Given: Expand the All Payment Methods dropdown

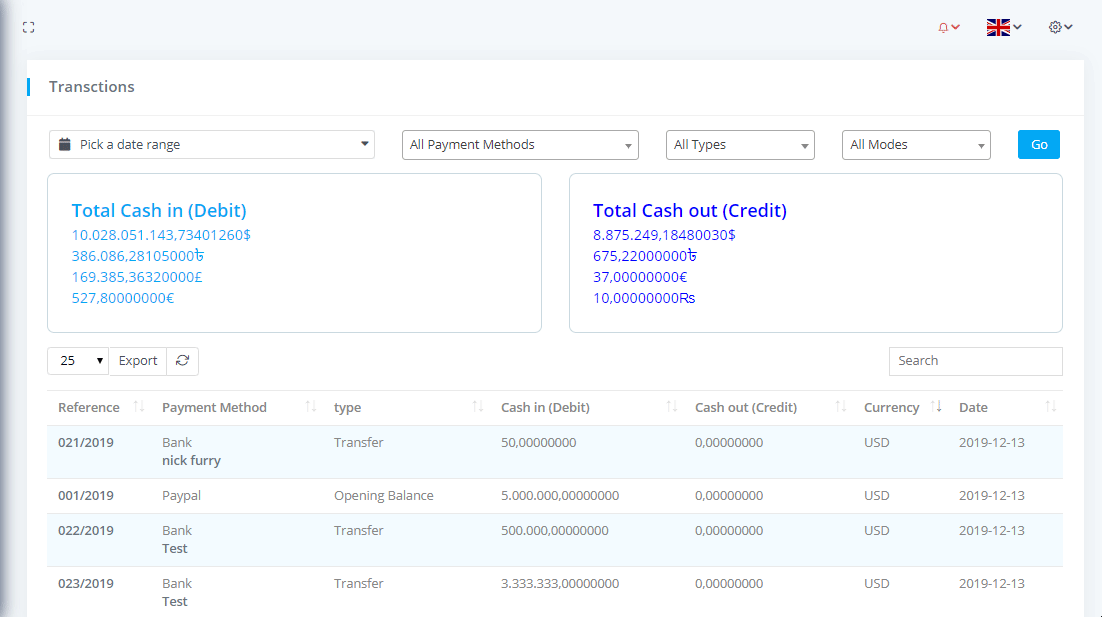Looking at the screenshot, I should point(520,145).
